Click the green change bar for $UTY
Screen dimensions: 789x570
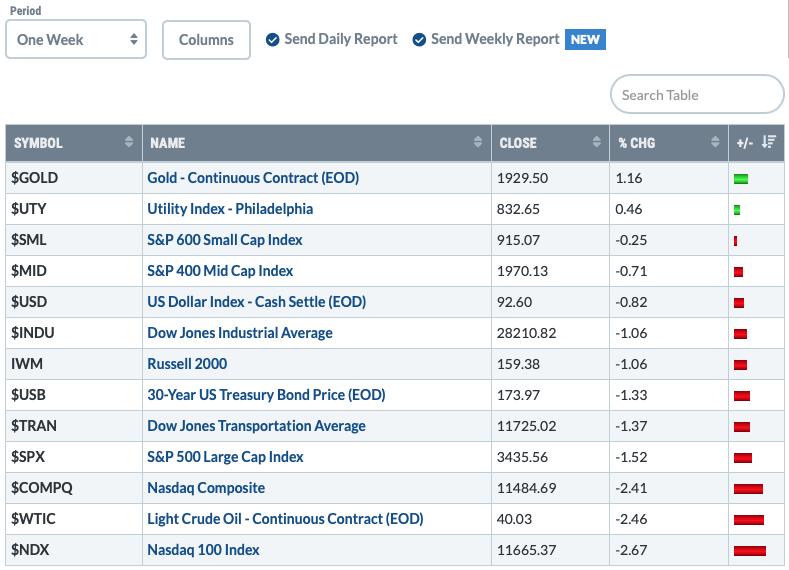(737, 210)
